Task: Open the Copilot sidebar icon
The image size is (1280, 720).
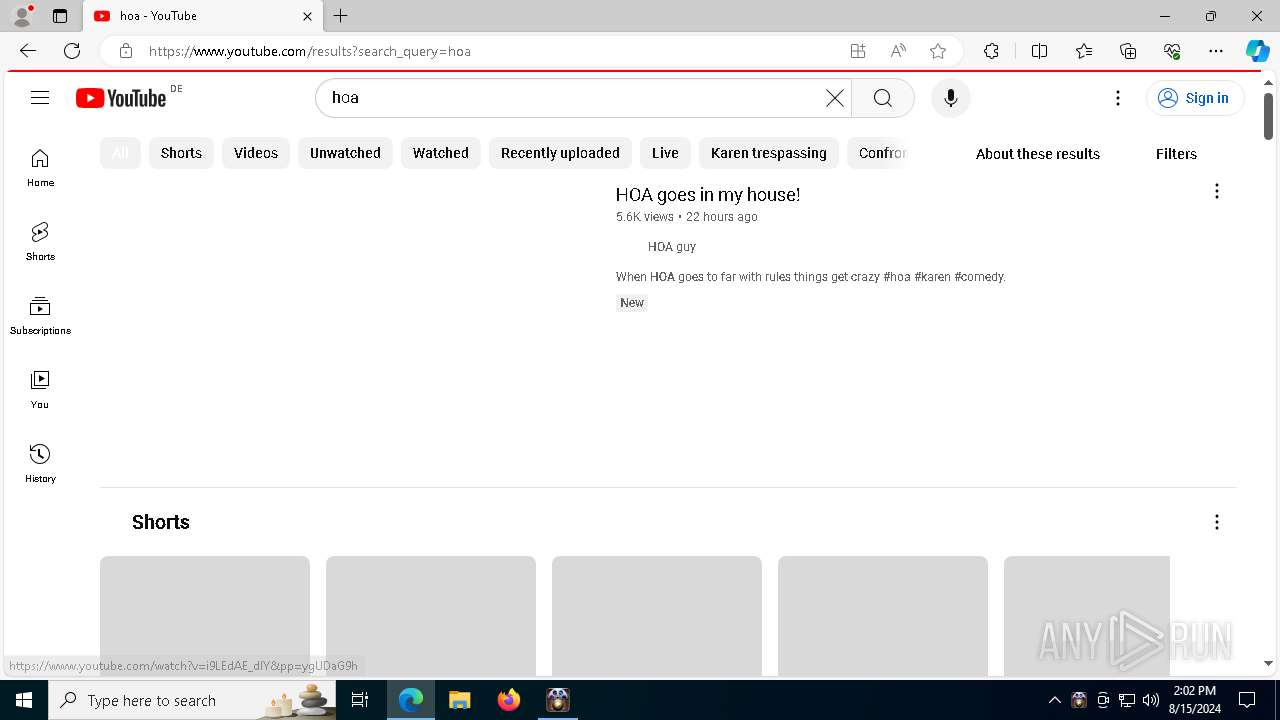Action: pos(1258,51)
